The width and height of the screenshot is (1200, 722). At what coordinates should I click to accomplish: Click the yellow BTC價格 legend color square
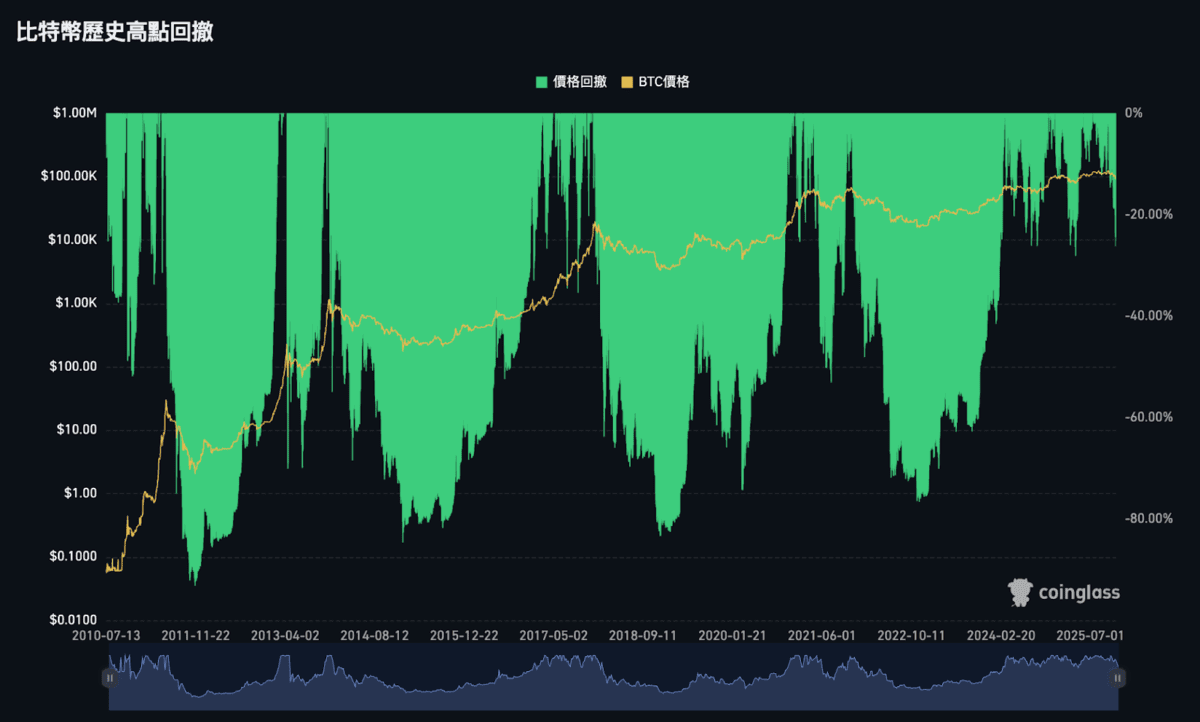(x=625, y=82)
